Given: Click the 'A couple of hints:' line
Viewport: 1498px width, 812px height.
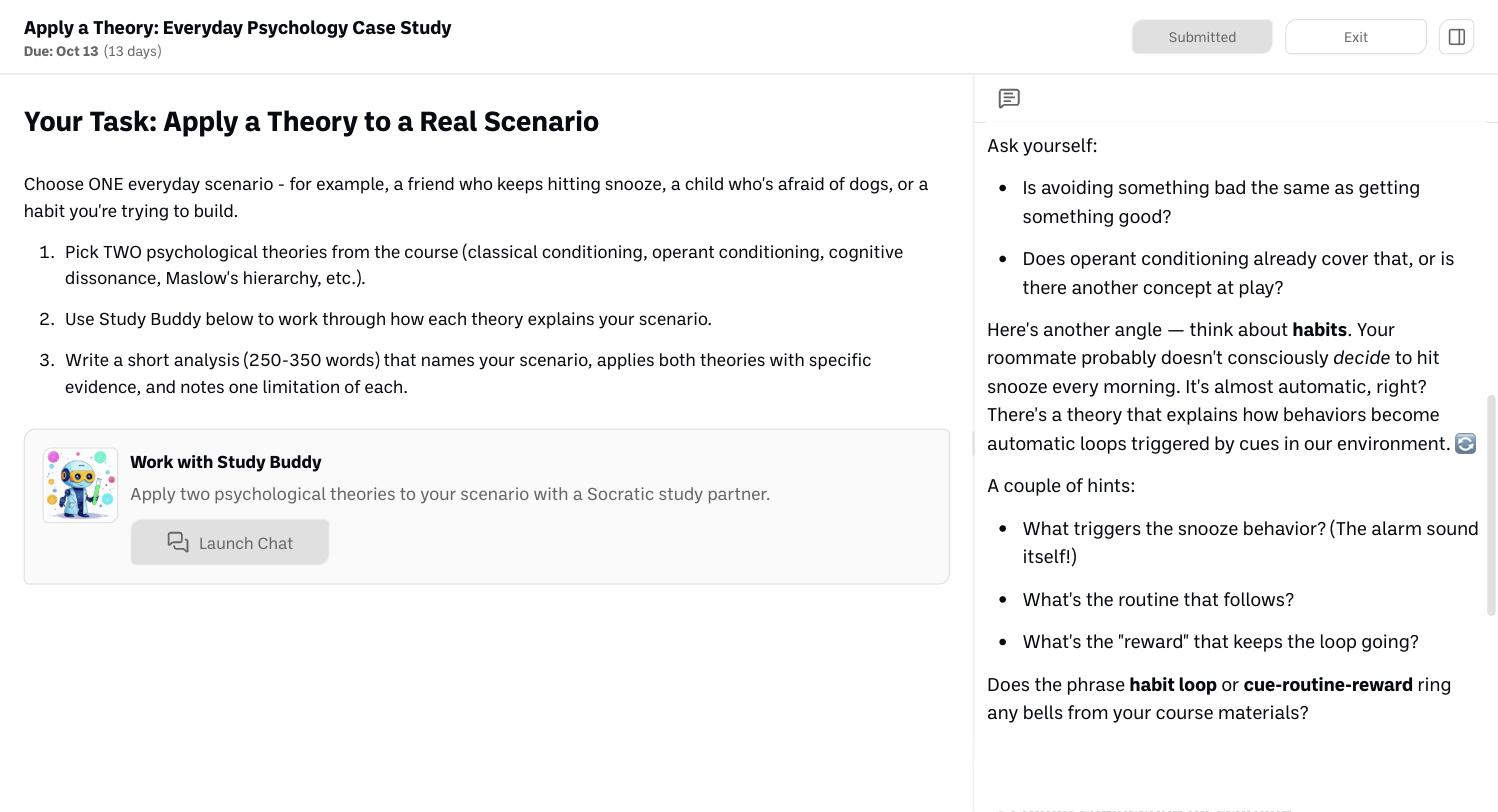Looking at the screenshot, I should [x=1061, y=486].
